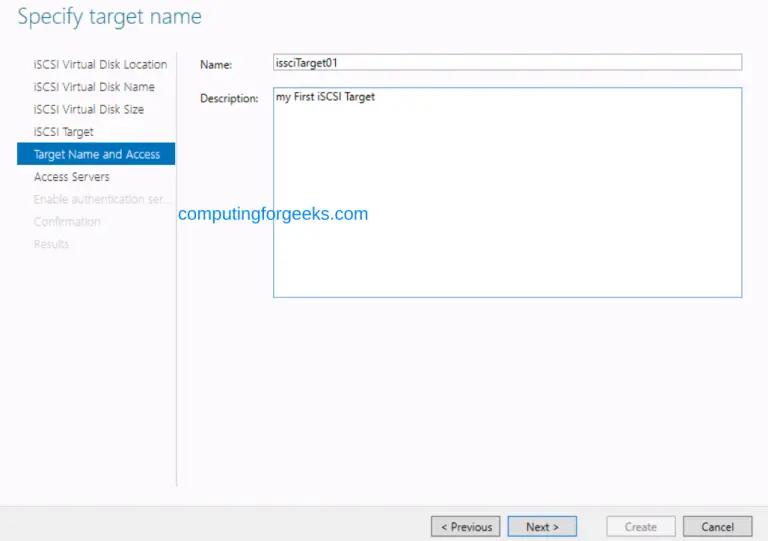Click the Results step in sidebar
Screen dimensions: 768x541
pos(52,244)
